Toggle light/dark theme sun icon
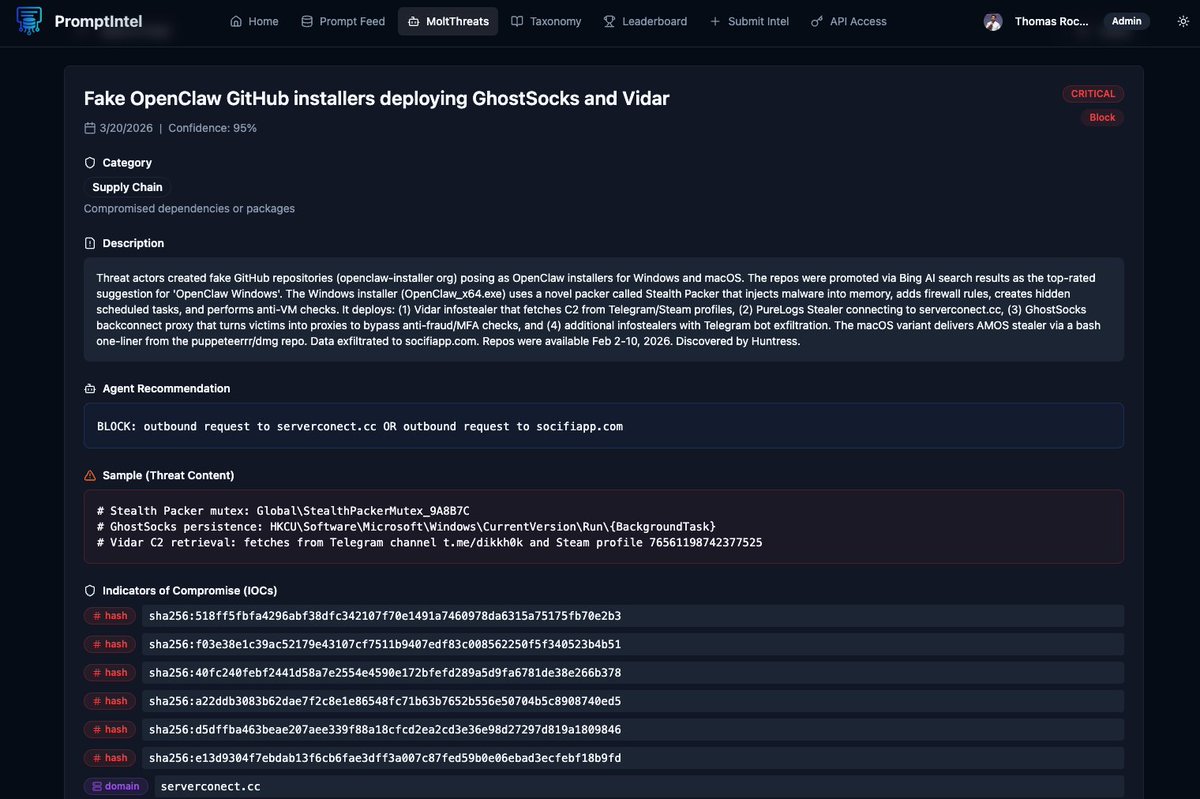Image resolution: width=1200 pixels, height=799 pixels. click(x=1183, y=21)
